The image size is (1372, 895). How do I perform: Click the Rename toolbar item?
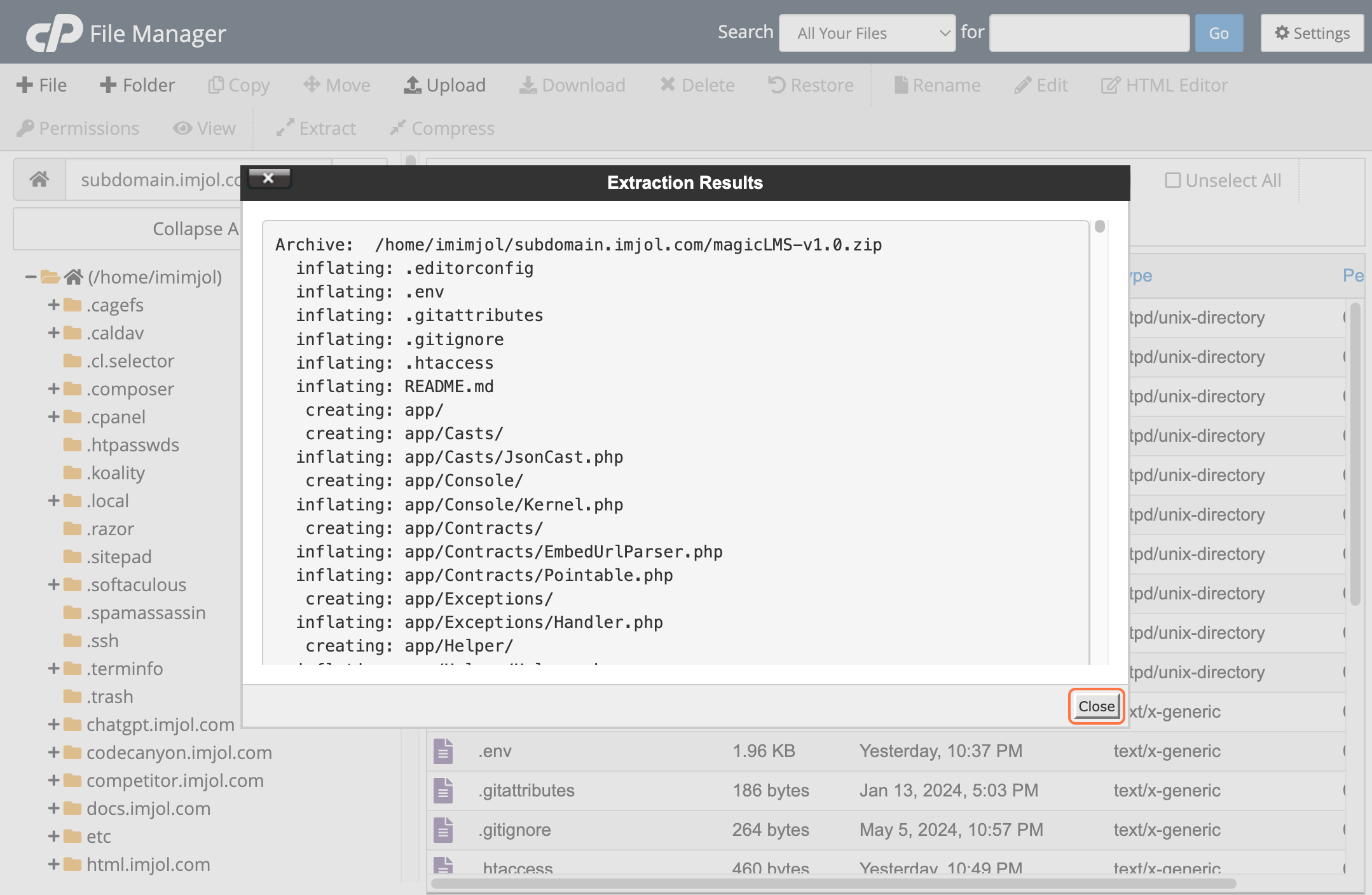(x=938, y=85)
